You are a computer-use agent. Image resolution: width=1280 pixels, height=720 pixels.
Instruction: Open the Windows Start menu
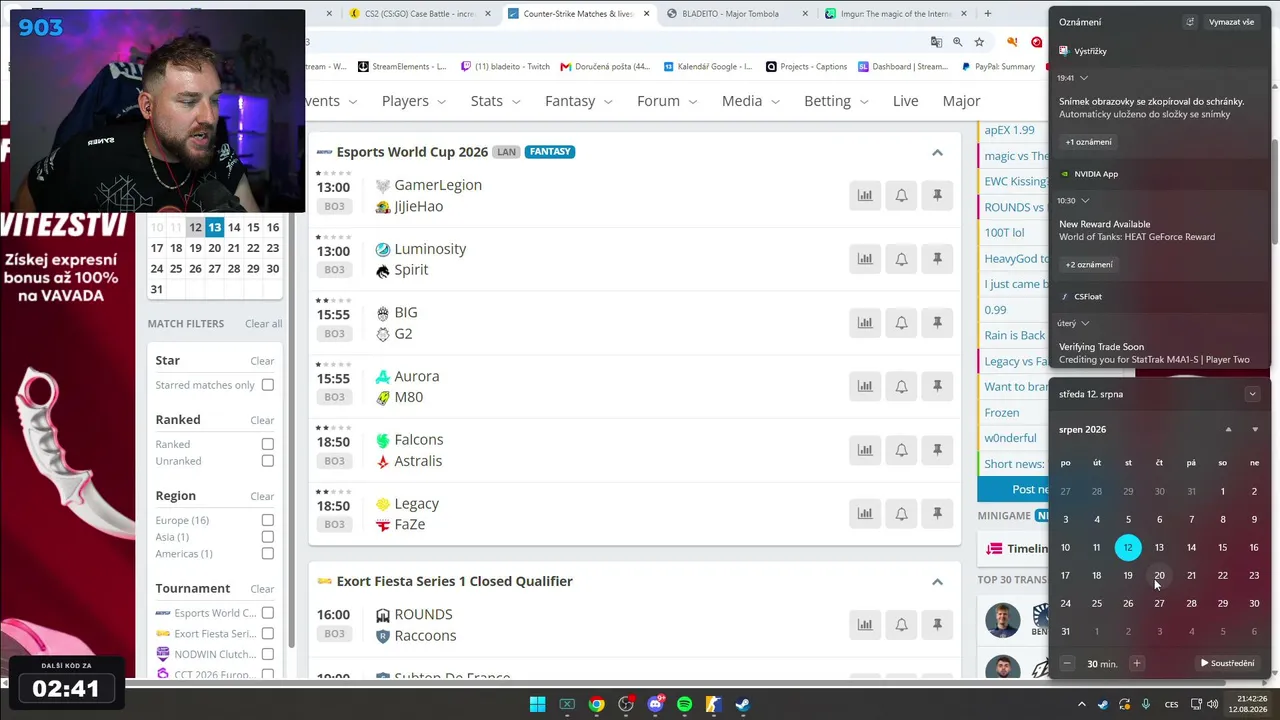[x=537, y=704]
